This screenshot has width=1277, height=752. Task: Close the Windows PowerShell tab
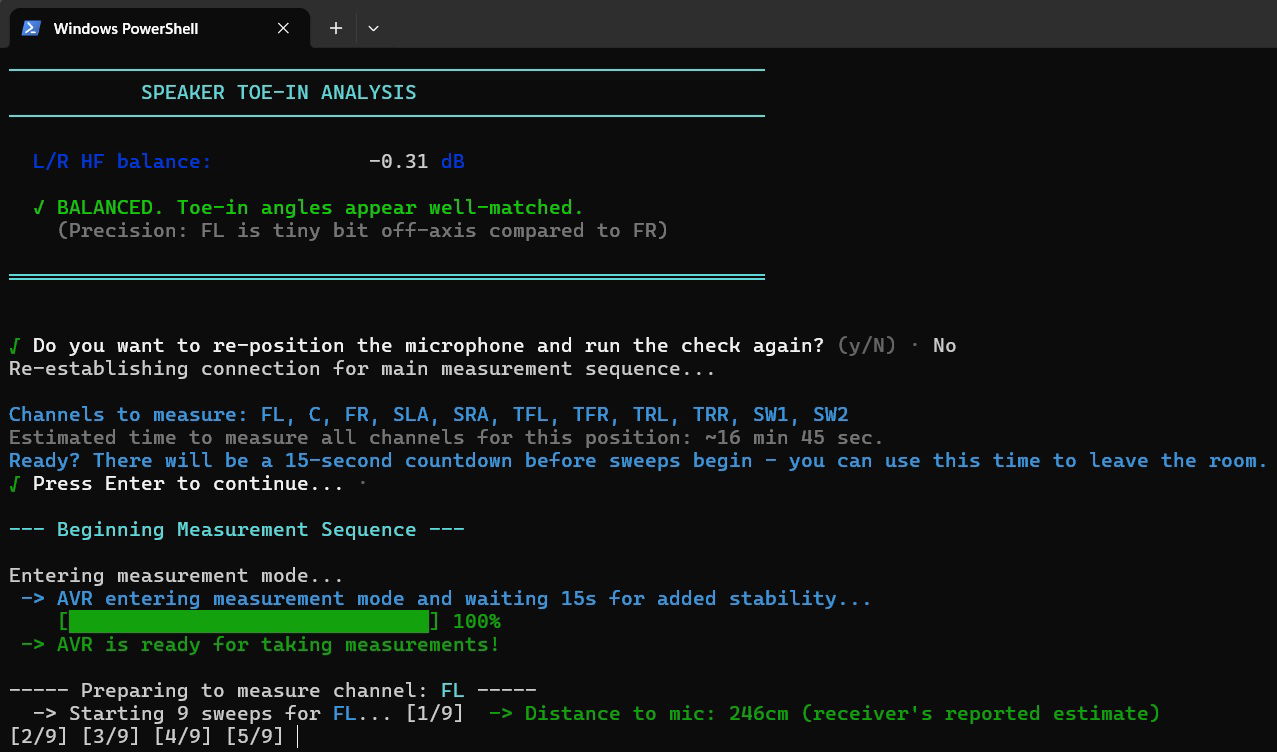pos(283,28)
